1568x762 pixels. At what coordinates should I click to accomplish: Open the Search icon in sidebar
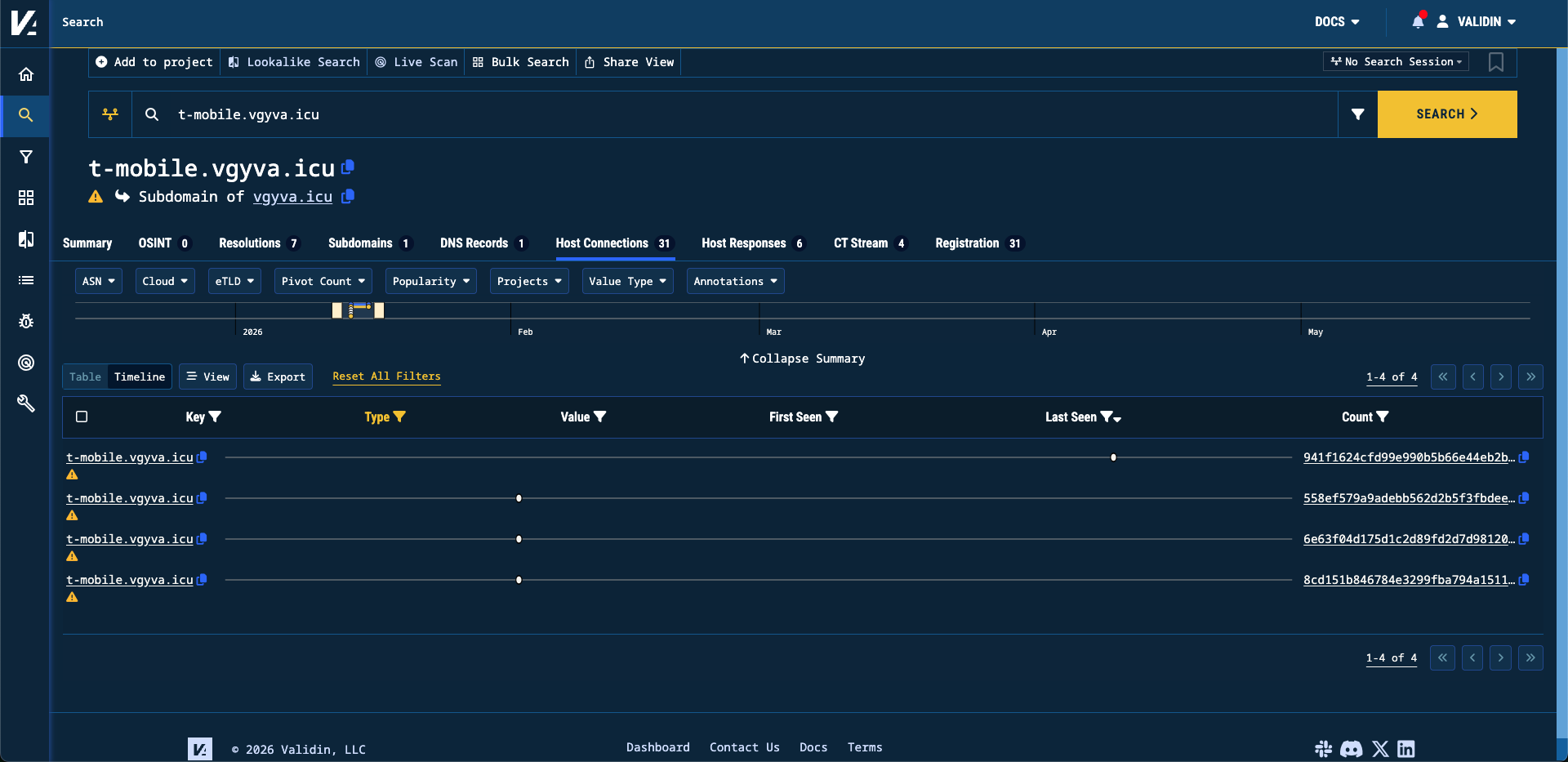pos(26,115)
